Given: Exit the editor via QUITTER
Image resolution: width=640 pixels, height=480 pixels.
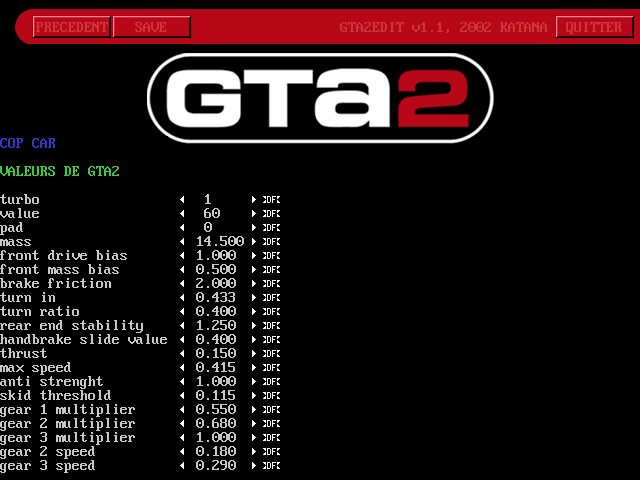Looking at the screenshot, I should pyautogui.click(x=595, y=27).
